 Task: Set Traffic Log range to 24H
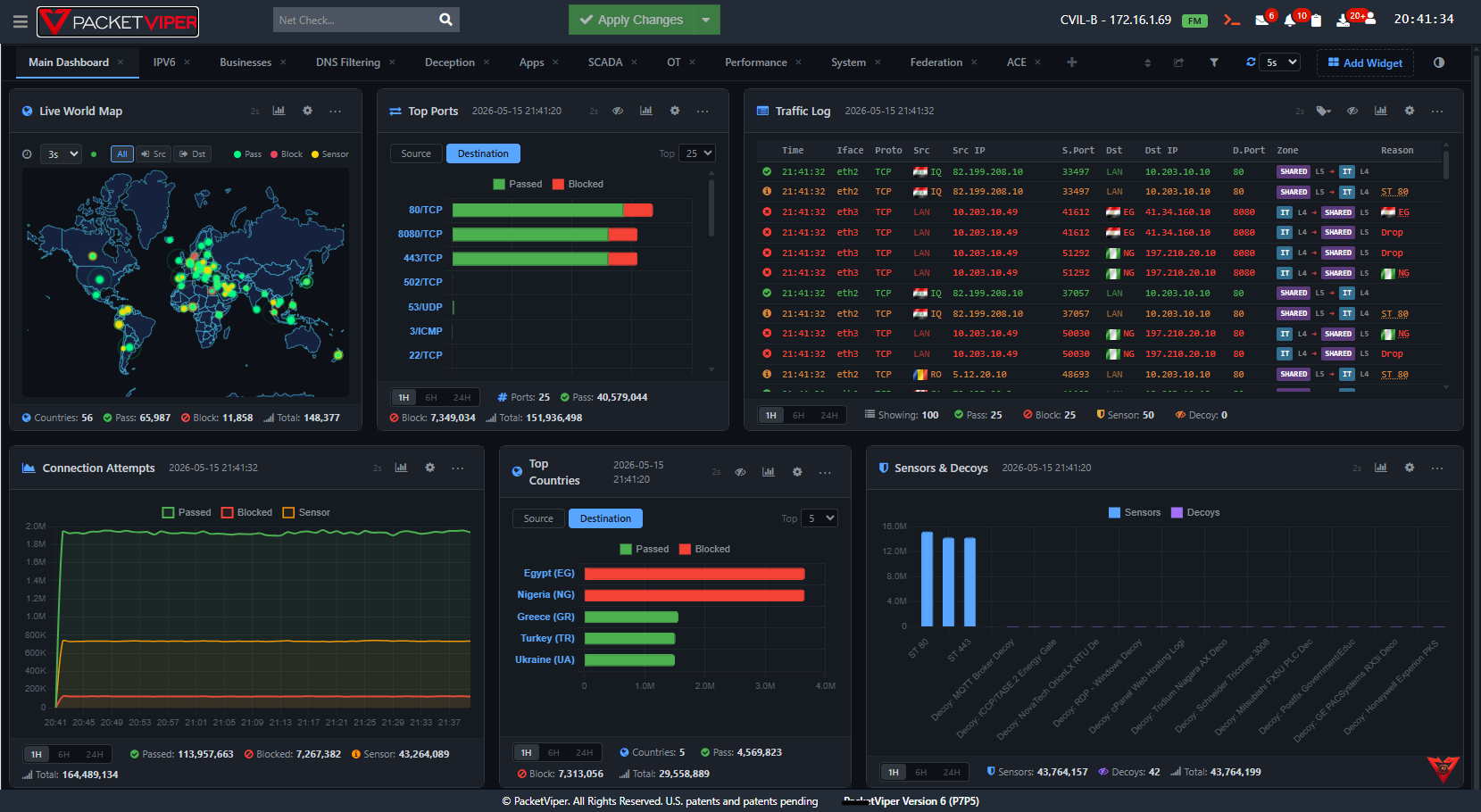tap(829, 415)
